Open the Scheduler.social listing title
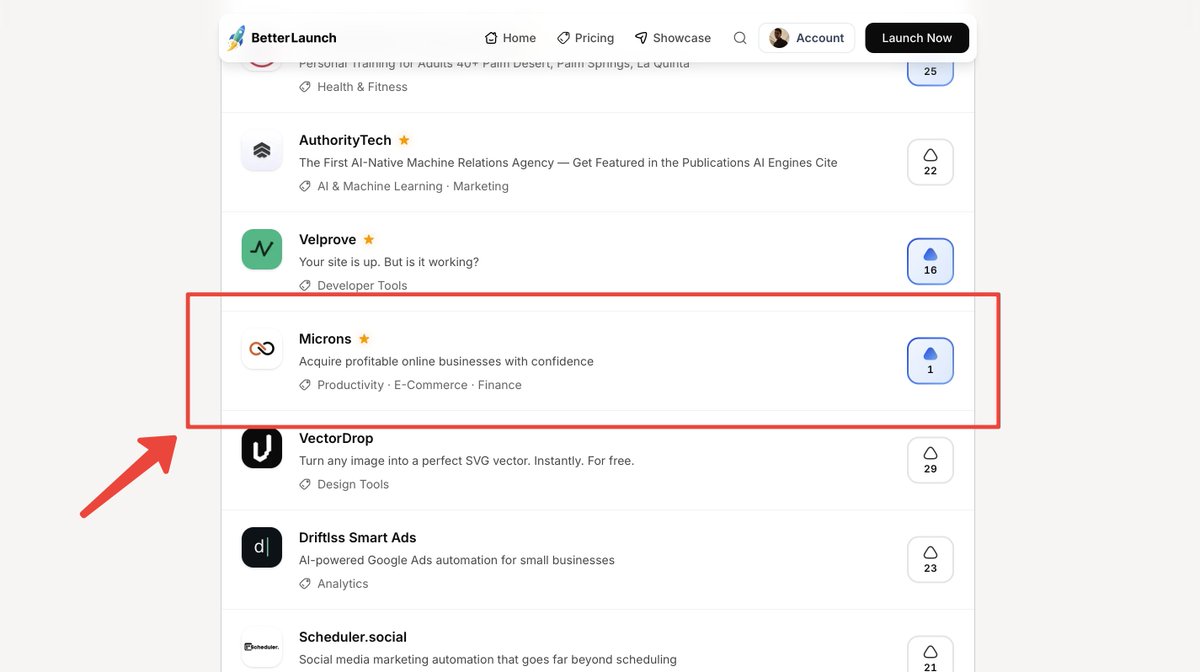1200x672 pixels. pos(353,637)
